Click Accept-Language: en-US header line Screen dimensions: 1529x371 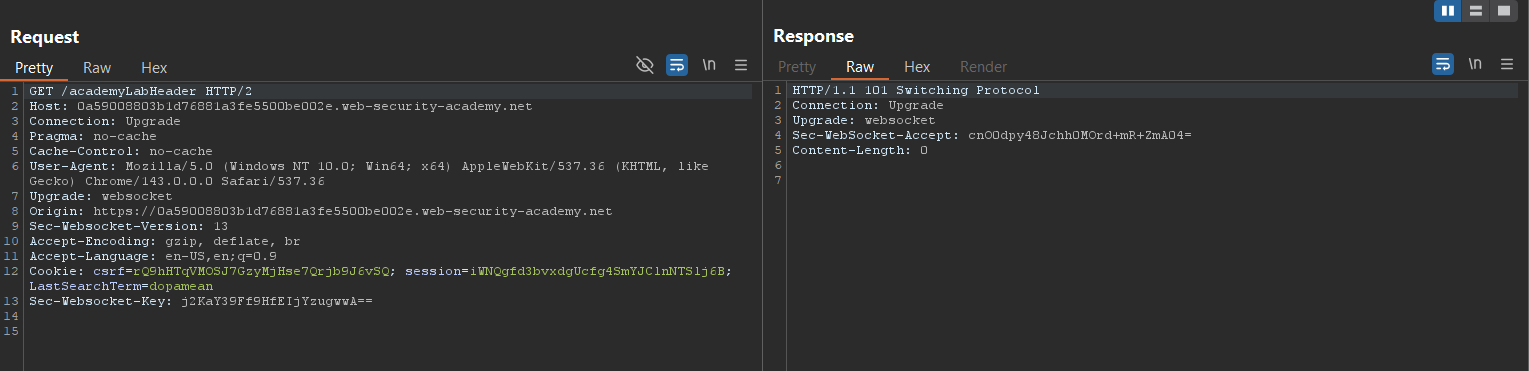tap(153, 256)
